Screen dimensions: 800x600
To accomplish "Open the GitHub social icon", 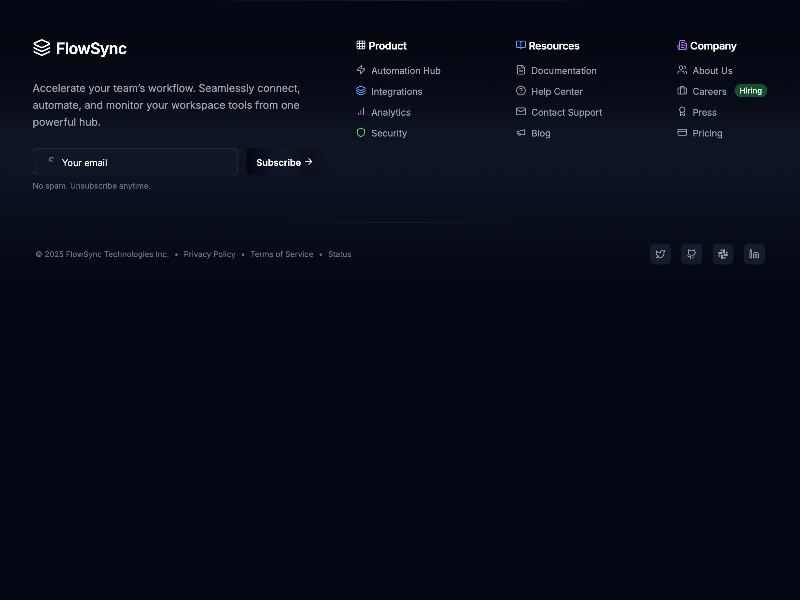I will point(691,254).
